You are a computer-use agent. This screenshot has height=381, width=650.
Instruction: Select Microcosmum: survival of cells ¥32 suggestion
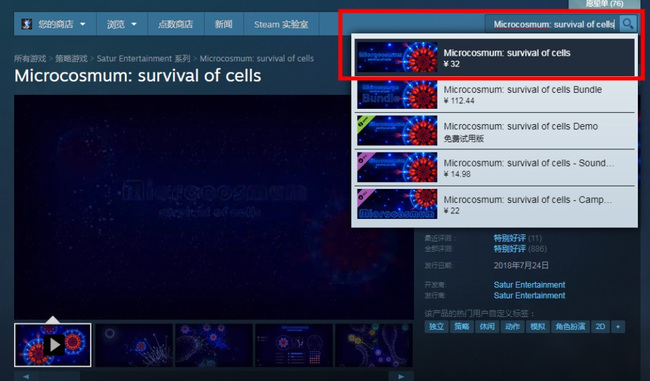[495, 58]
